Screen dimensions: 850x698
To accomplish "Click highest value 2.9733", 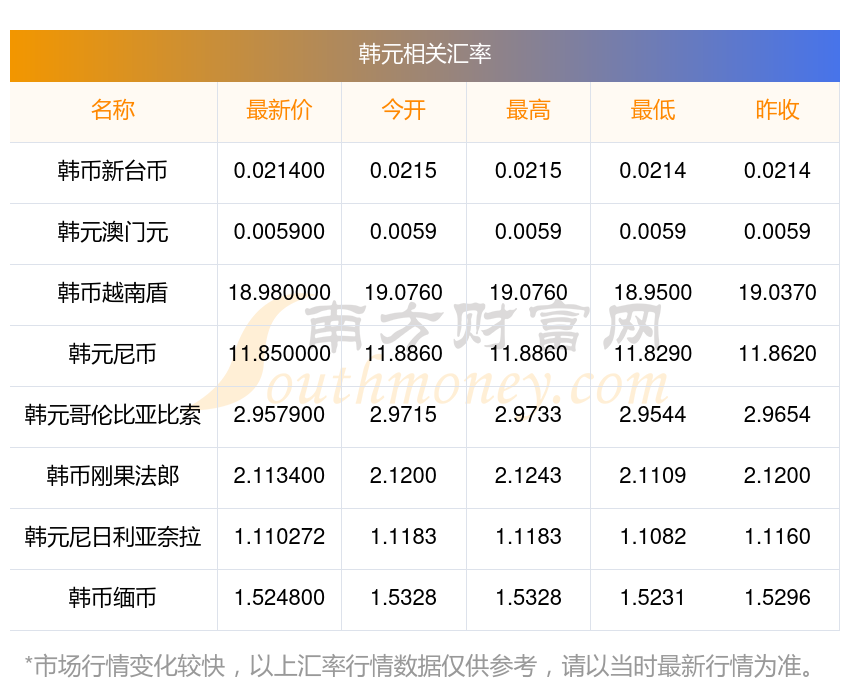I will point(528,415).
